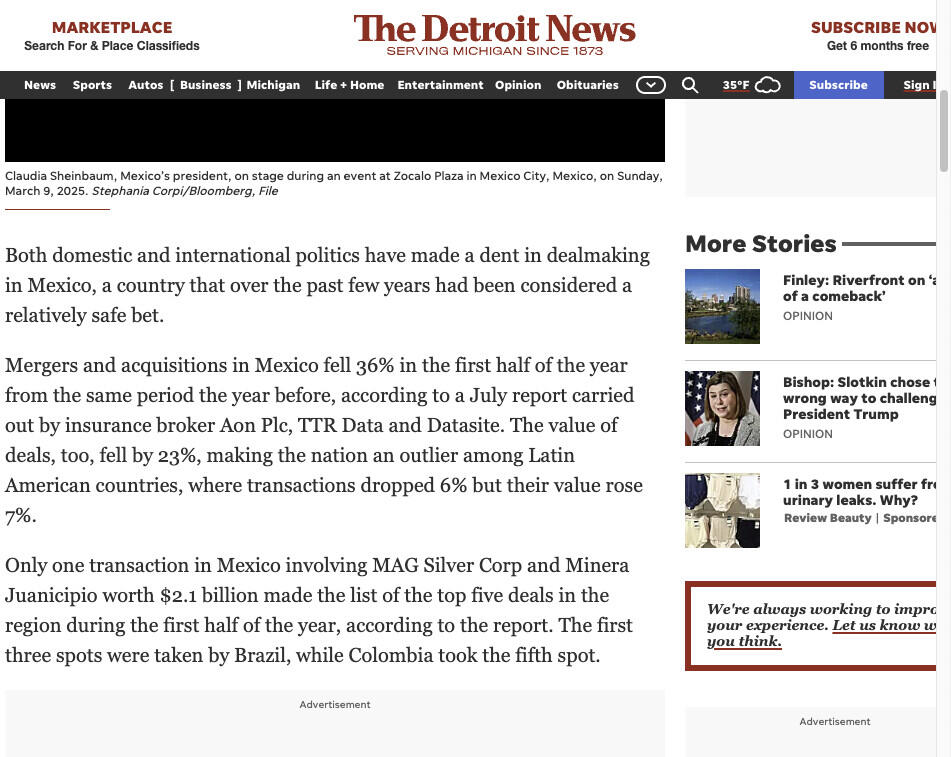The width and height of the screenshot is (951, 757).
Task: Open the riverfront skyline thumbnail
Action: (x=722, y=306)
